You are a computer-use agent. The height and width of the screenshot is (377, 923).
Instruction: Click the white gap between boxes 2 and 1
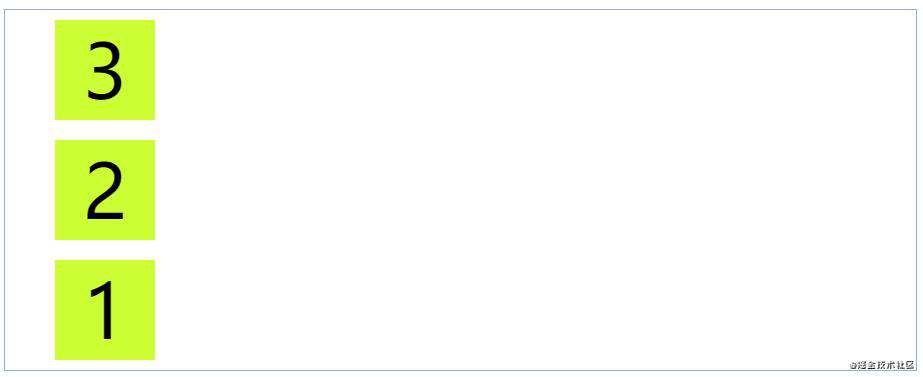coord(105,250)
